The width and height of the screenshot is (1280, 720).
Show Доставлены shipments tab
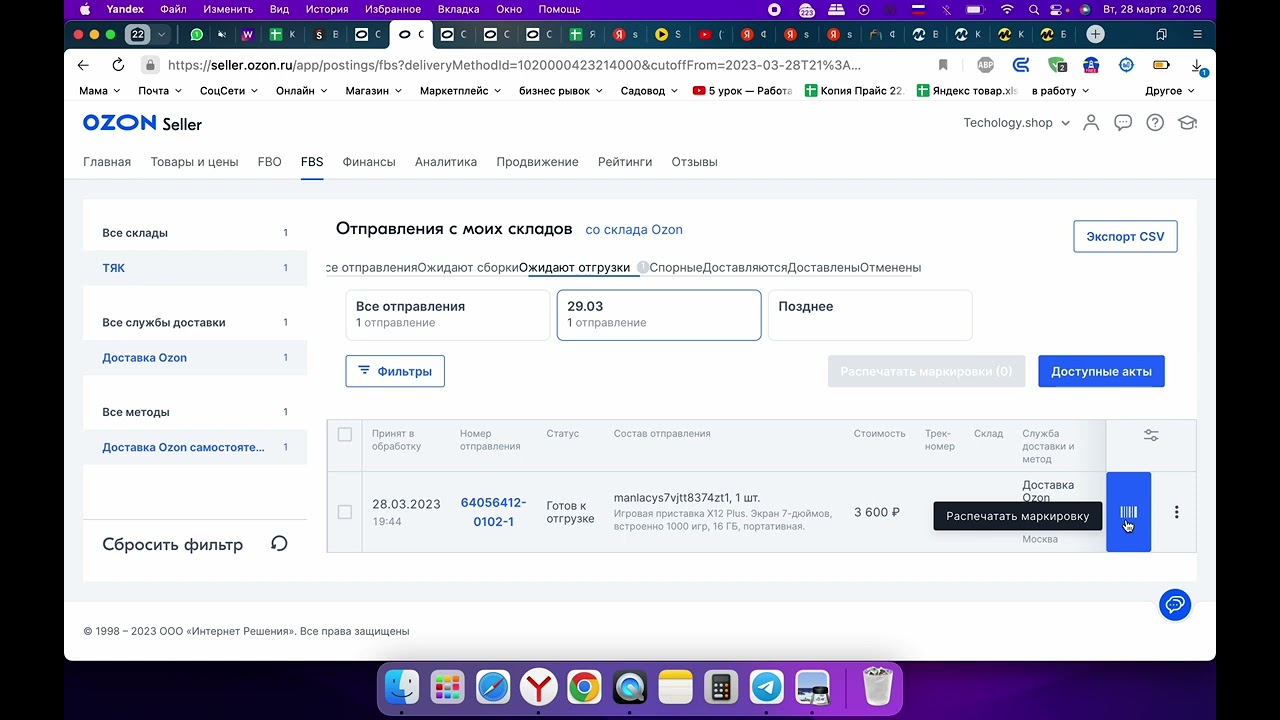(824, 267)
